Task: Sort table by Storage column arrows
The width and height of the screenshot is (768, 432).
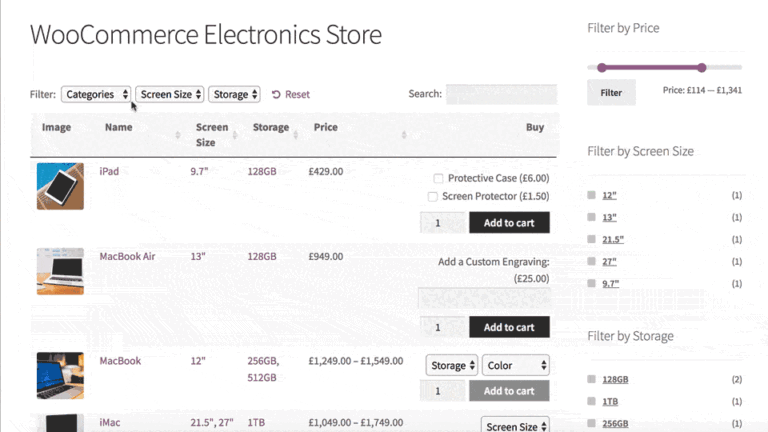Action: click(296, 135)
